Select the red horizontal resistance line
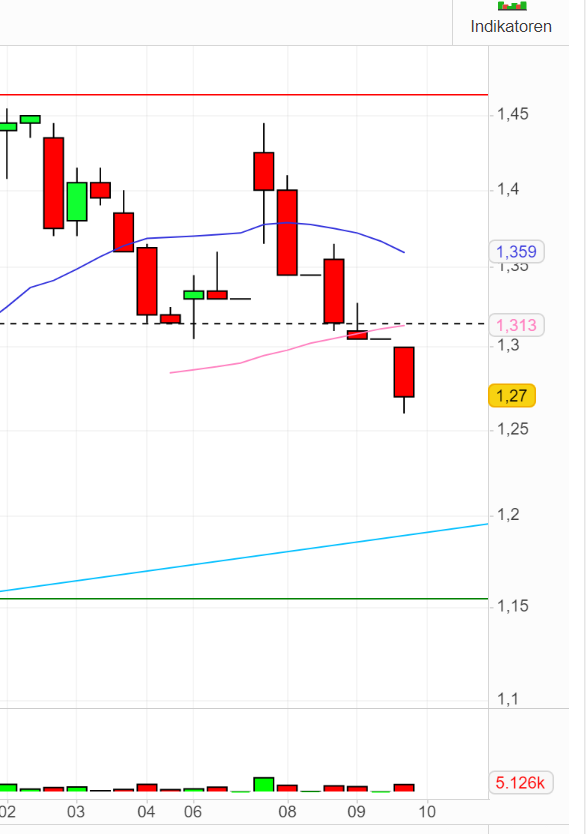Image resolution: width=586 pixels, height=834 pixels. (244, 95)
